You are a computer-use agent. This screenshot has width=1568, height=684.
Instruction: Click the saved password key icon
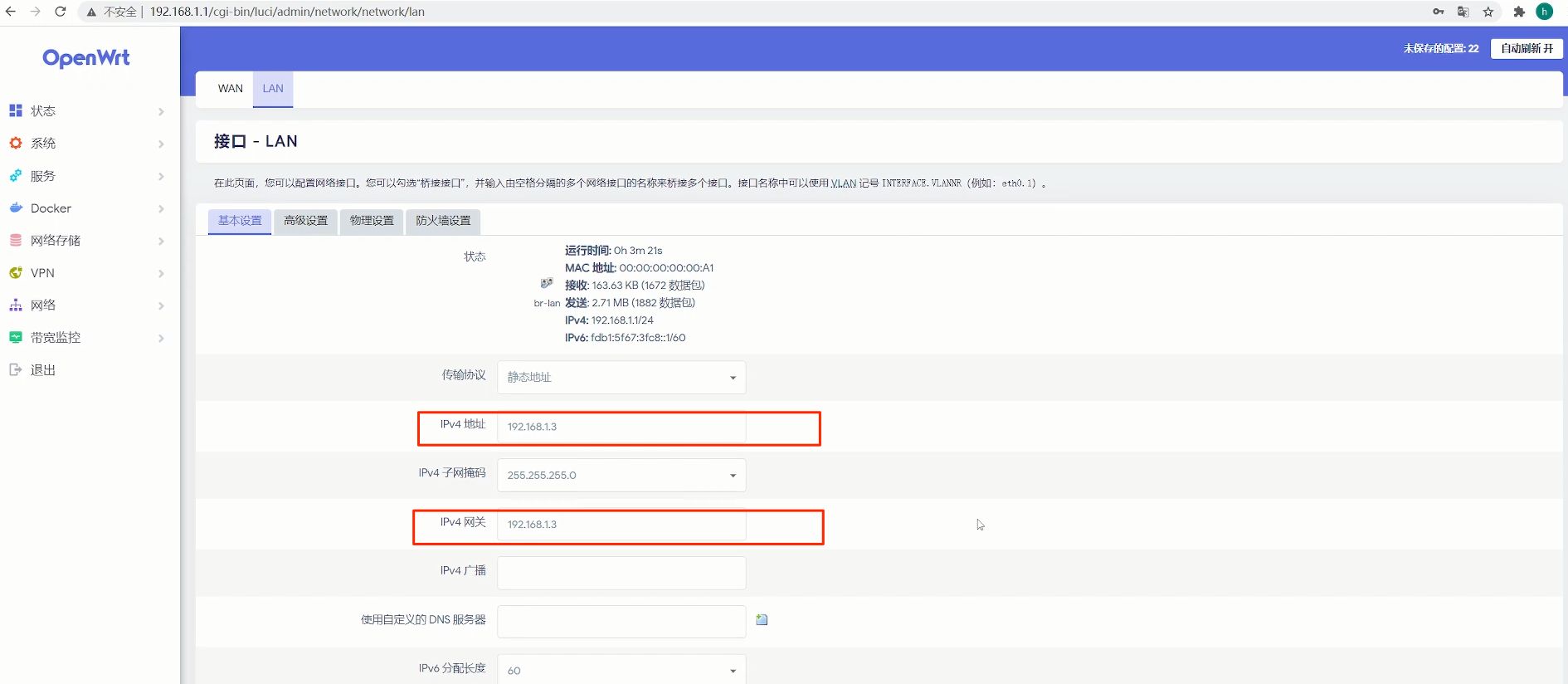tap(1439, 12)
